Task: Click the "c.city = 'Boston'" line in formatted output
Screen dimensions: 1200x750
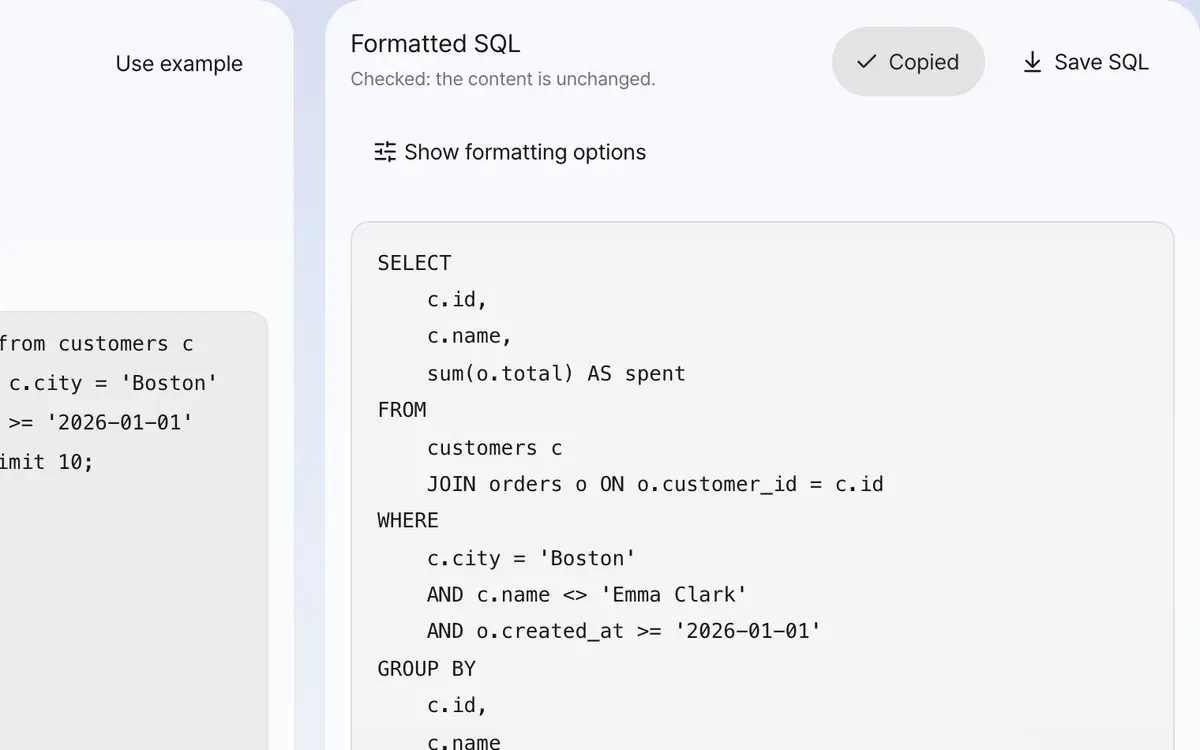Action: pos(531,558)
